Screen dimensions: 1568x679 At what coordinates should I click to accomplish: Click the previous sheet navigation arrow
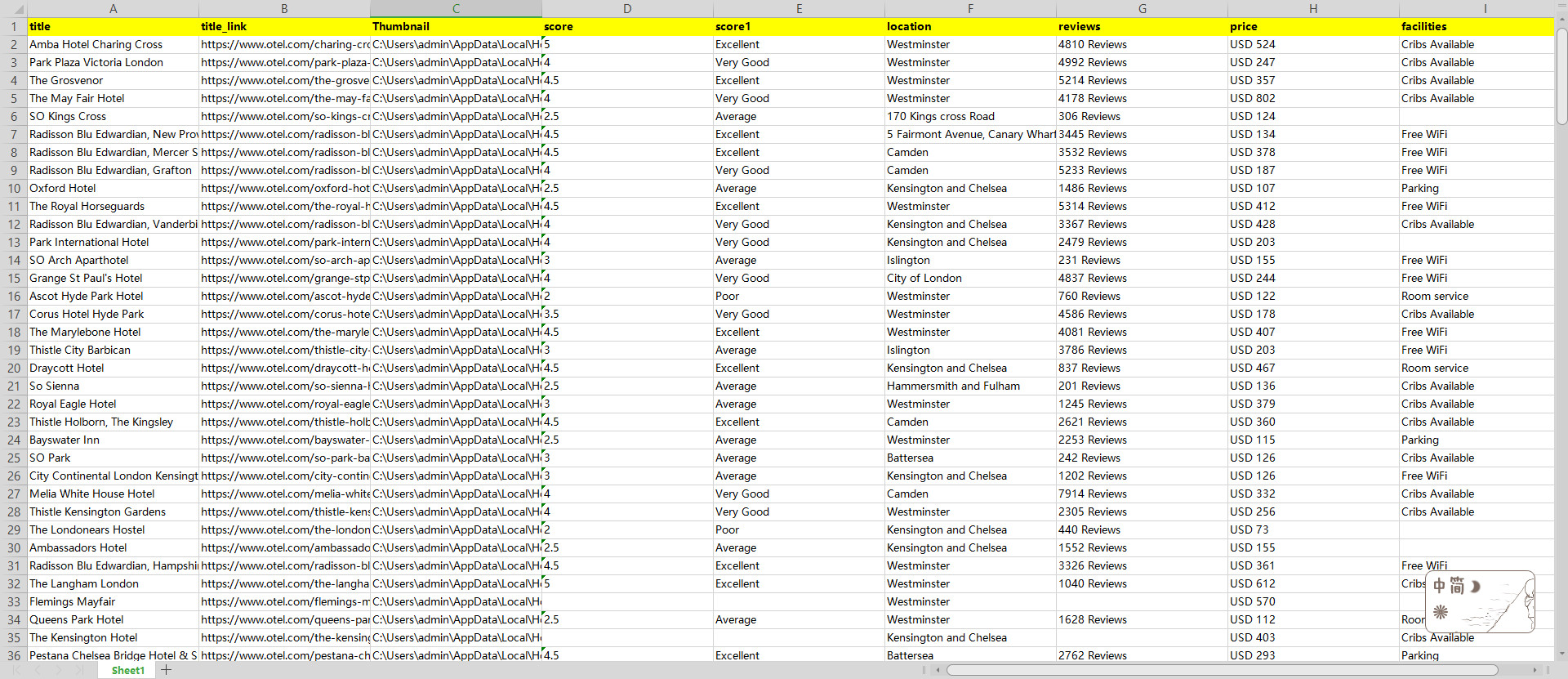(37, 670)
